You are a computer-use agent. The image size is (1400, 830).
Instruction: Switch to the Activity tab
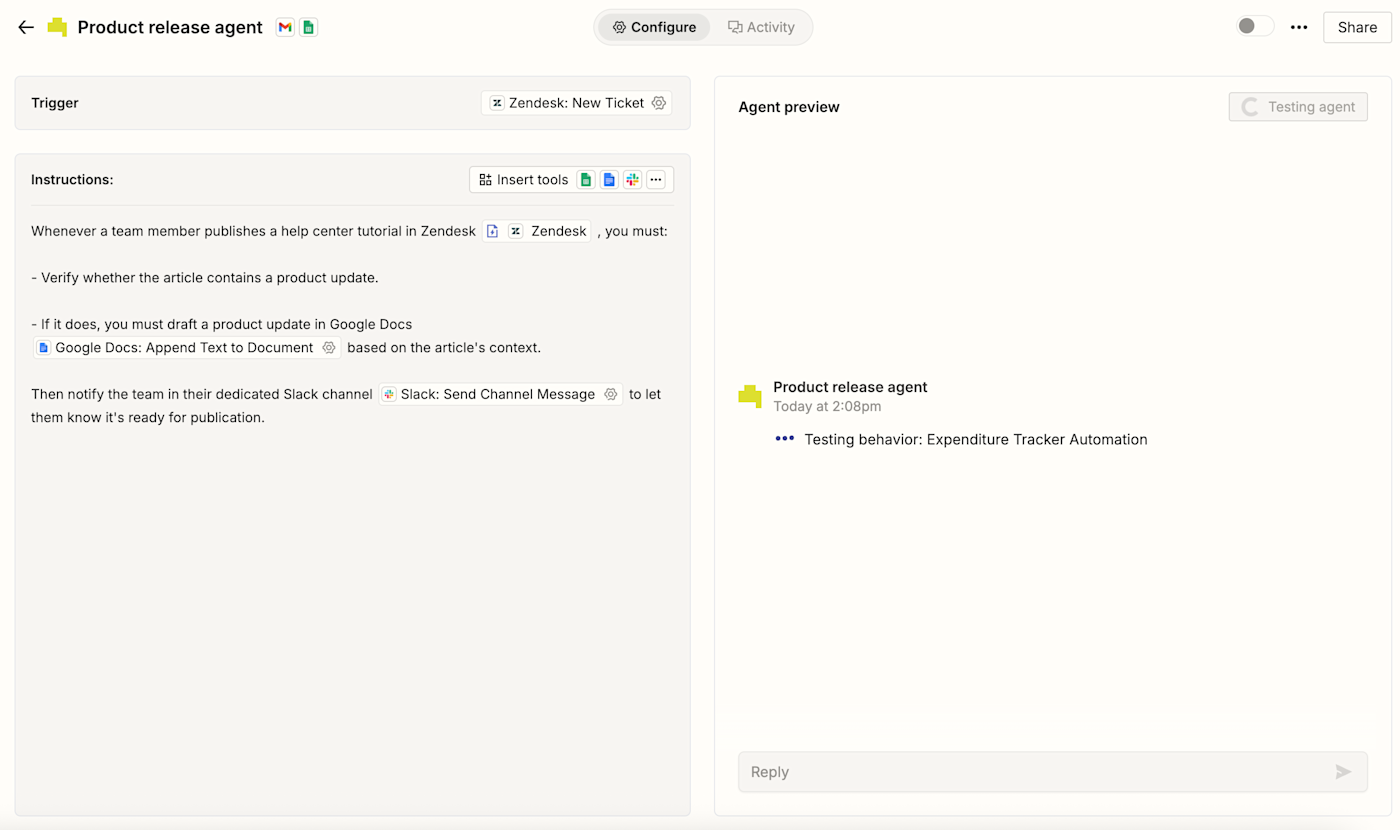[761, 27]
